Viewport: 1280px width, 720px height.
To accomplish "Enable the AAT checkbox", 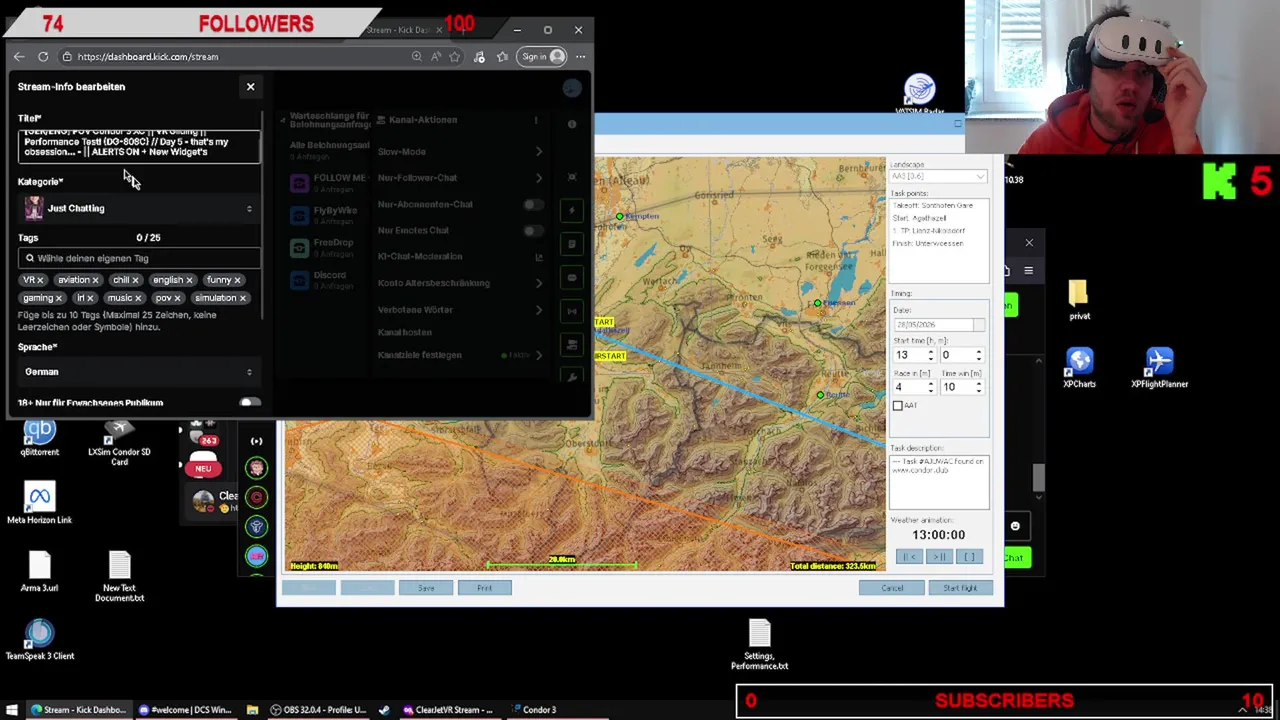I will tap(898, 405).
